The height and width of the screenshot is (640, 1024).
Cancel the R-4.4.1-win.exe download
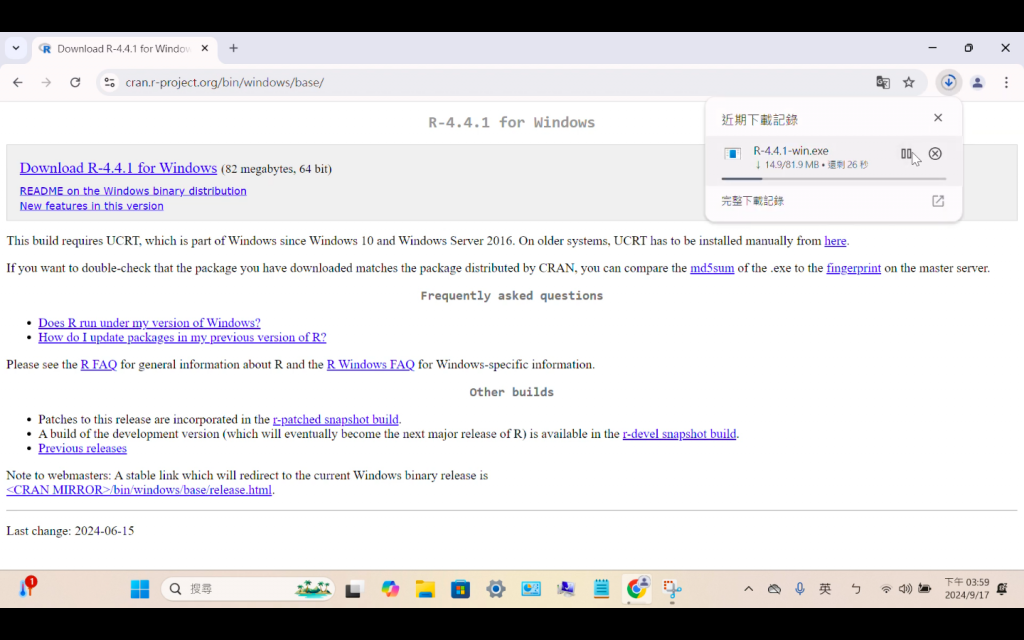(x=935, y=153)
